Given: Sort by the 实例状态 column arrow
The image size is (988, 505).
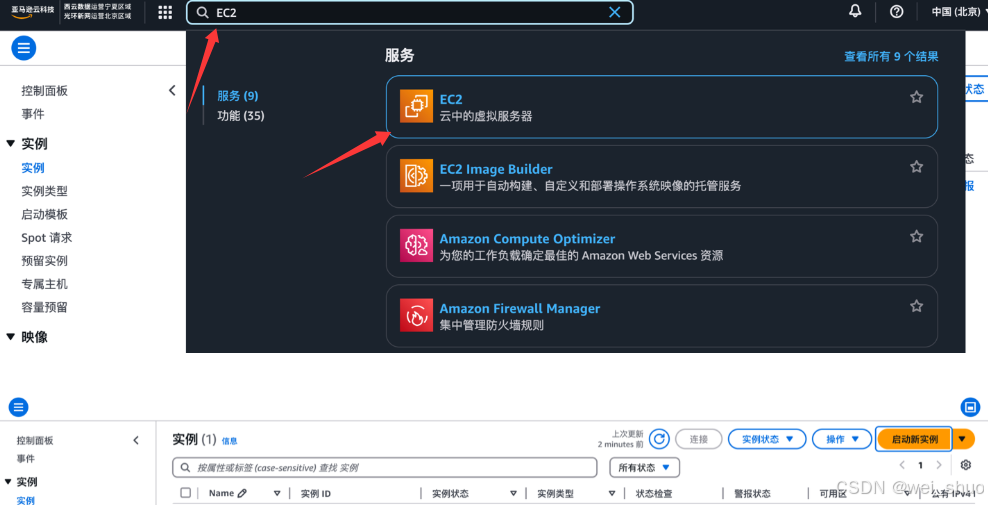Looking at the screenshot, I should (x=513, y=494).
